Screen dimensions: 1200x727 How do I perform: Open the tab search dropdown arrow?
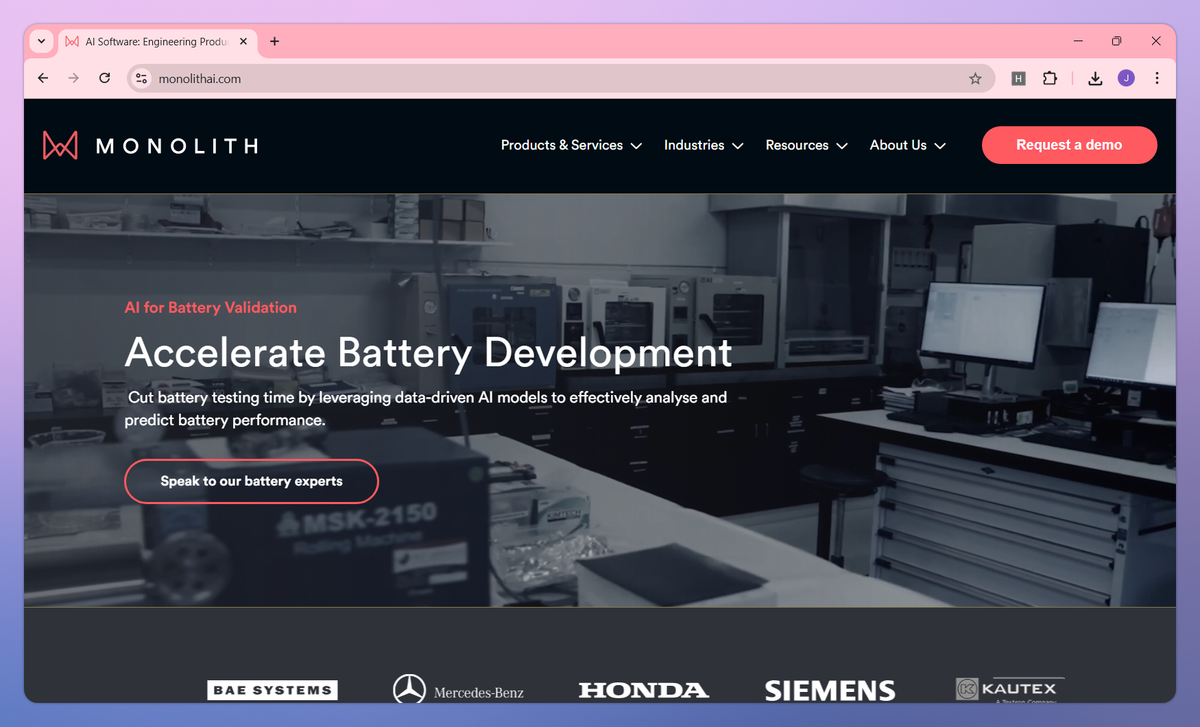tap(40, 42)
